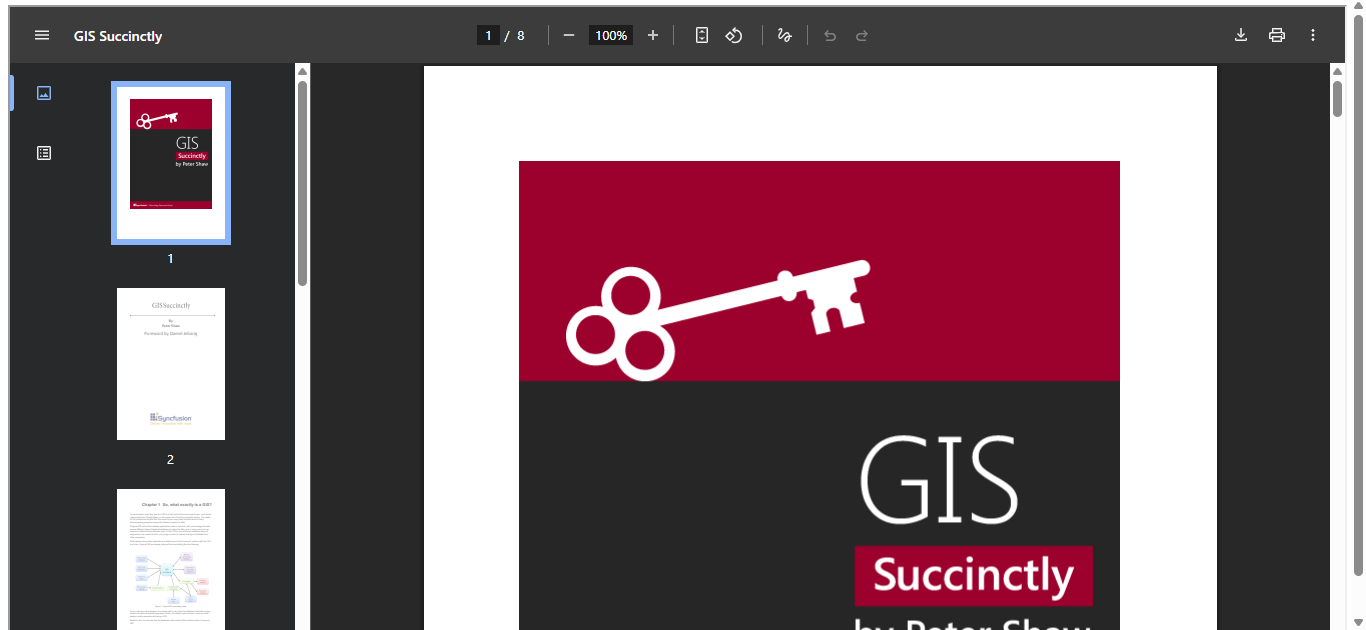Click the 100% zoom level field
The image size is (1366, 630).
point(610,35)
